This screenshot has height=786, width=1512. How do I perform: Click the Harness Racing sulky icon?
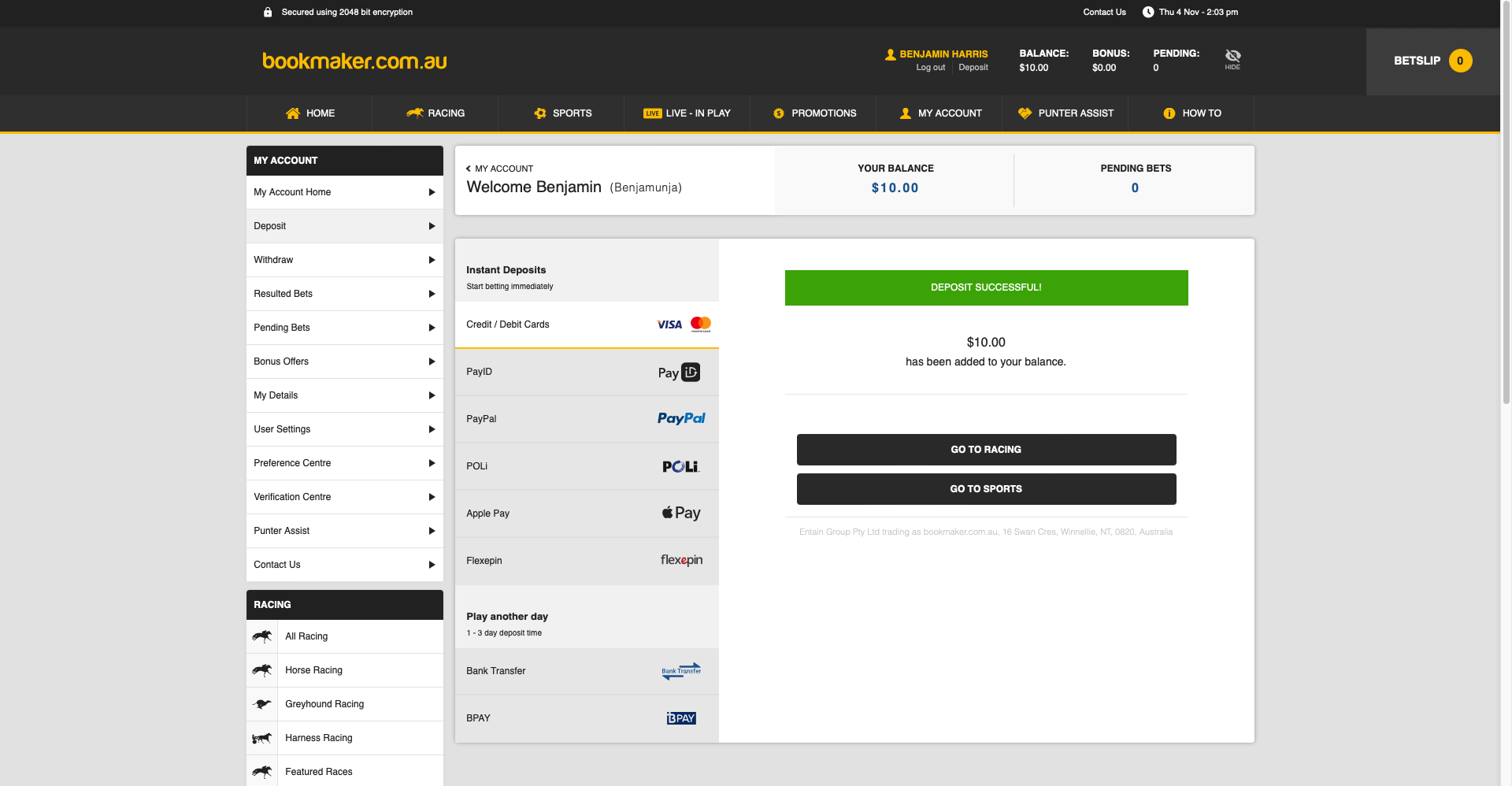click(x=261, y=738)
